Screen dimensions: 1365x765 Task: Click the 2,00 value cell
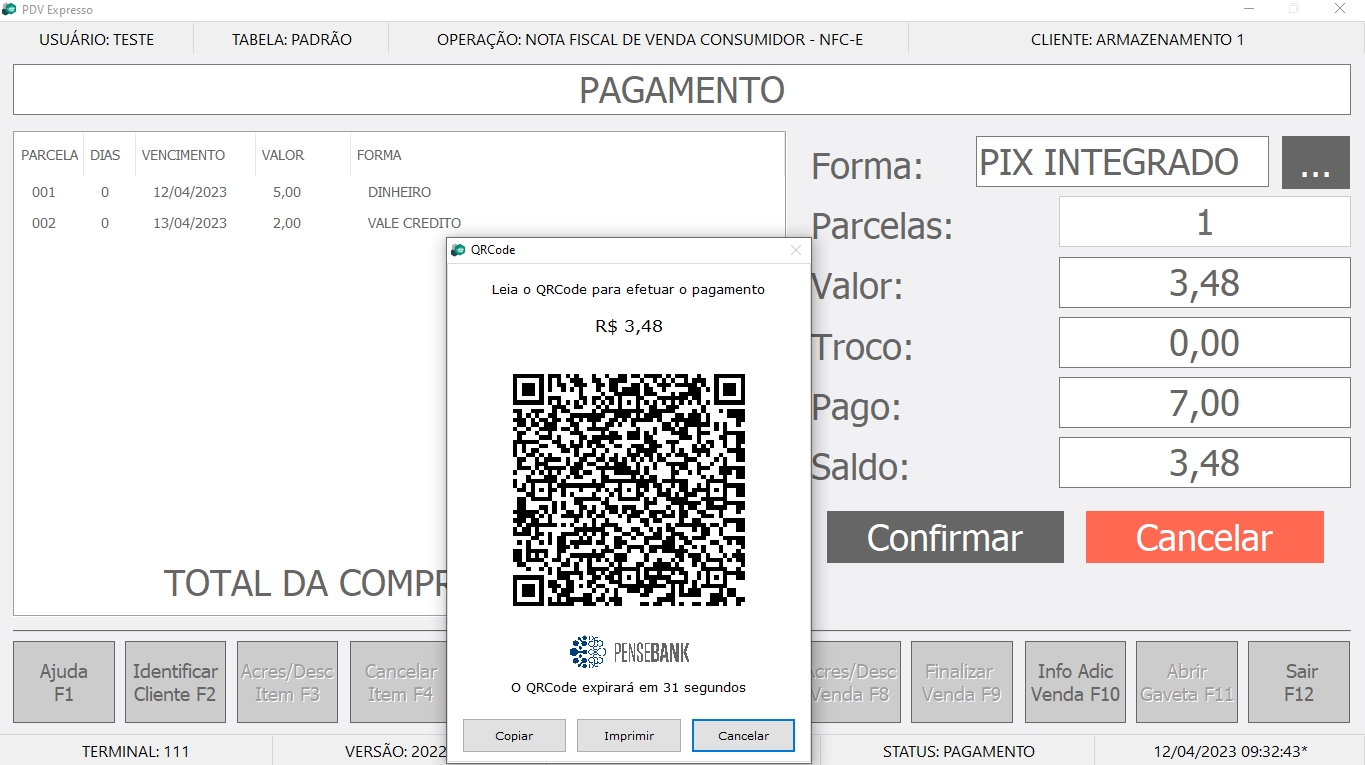coord(287,223)
